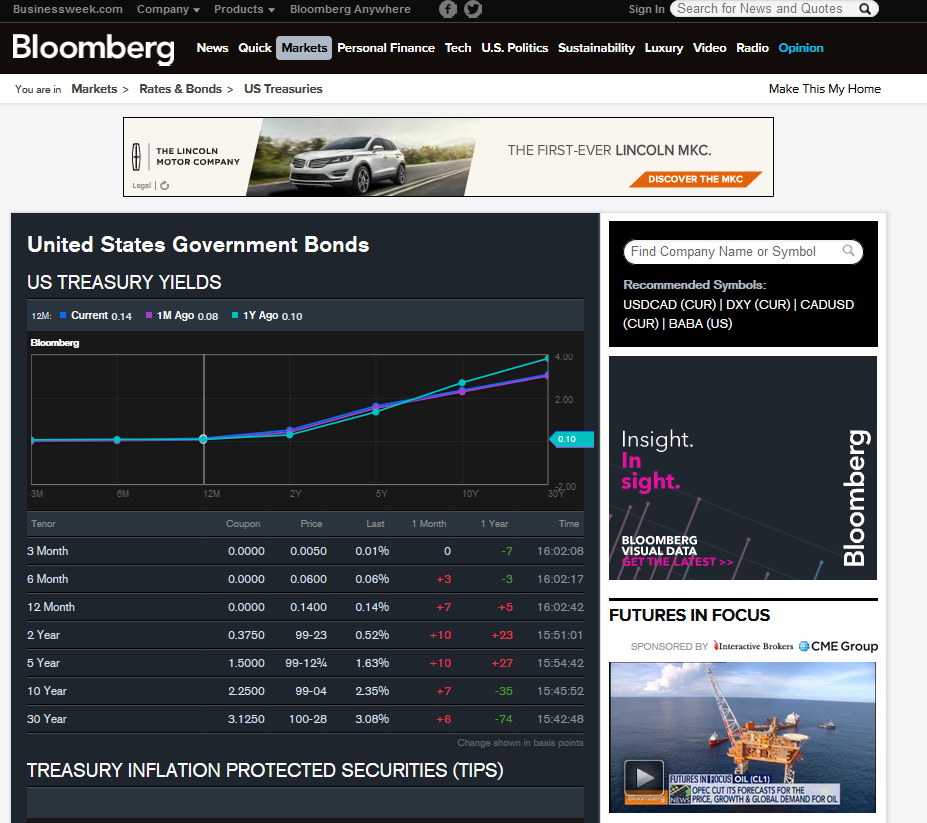This screenshot has width=927, height=823.
Task: Select the 10 Year tenor row
Action: tap(305, 691)
